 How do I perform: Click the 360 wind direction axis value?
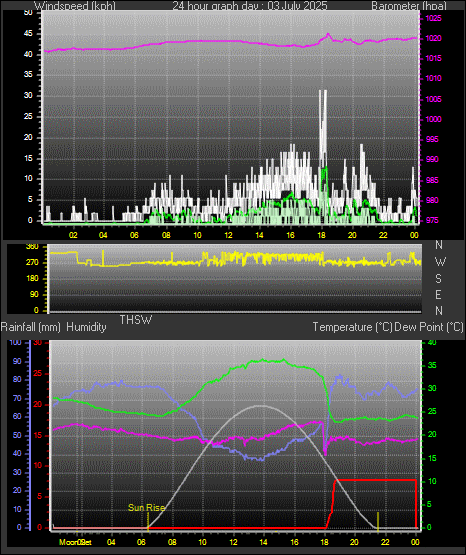click(32, 247)
